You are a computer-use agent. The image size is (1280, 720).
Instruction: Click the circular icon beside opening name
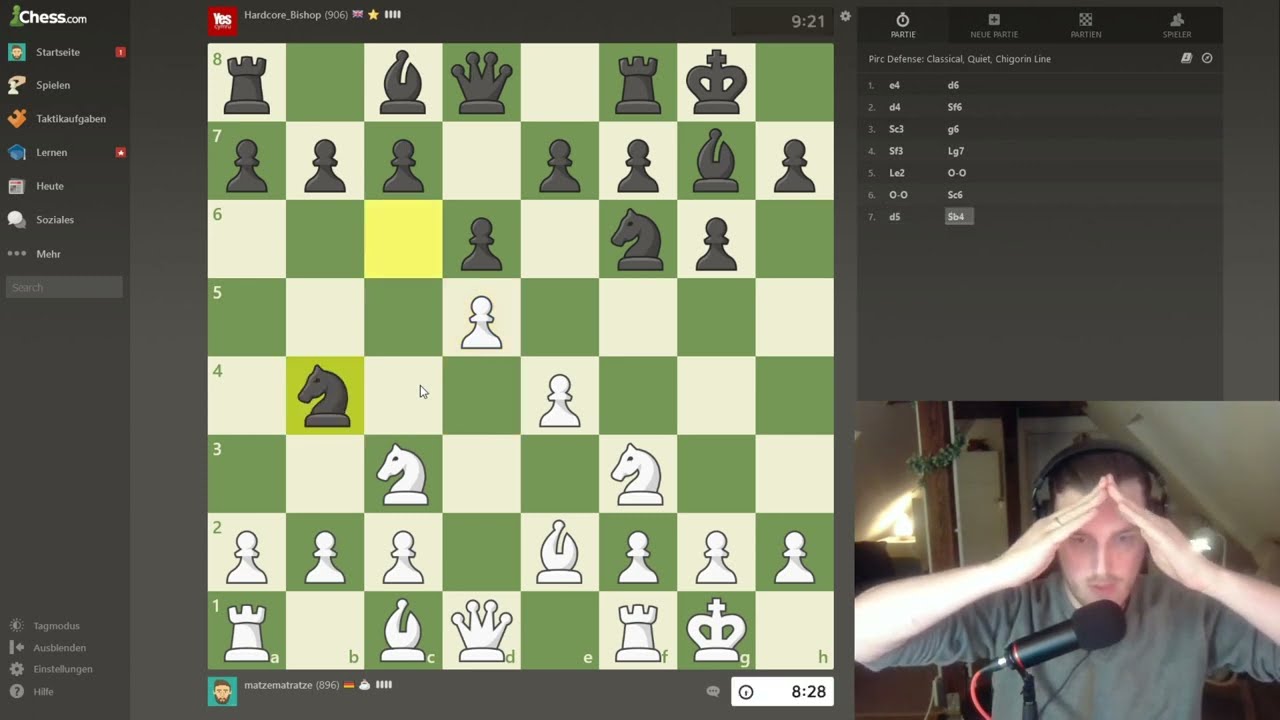1207,58
